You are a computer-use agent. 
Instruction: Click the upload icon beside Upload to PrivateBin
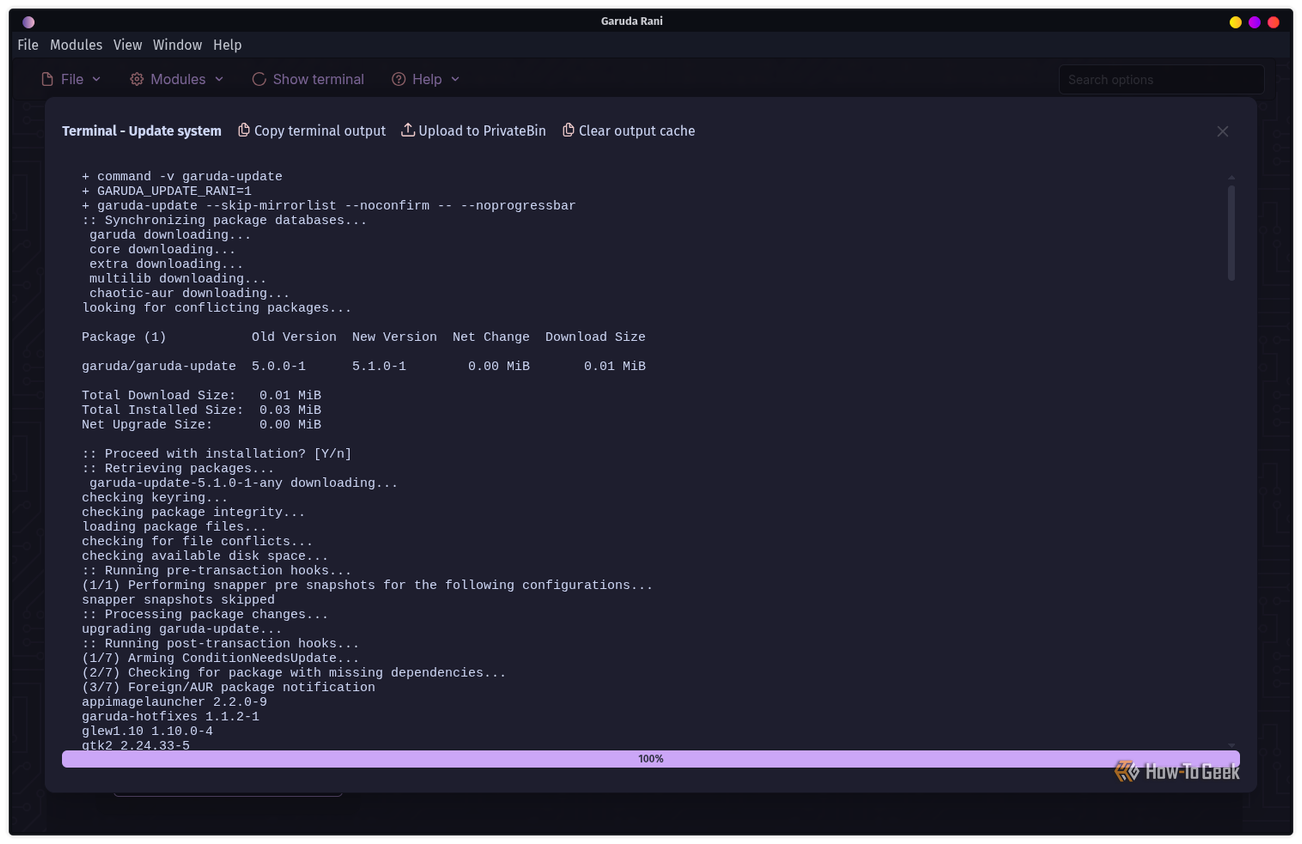point(408,130)
